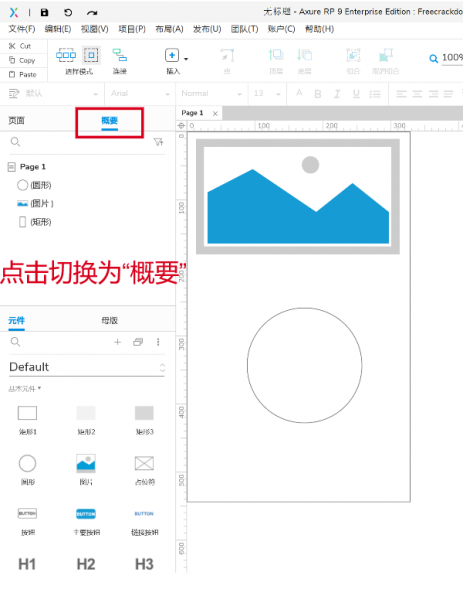Close the Page 1 canvas tab
This screenshot has width=463, height=600.
[215, 113]
